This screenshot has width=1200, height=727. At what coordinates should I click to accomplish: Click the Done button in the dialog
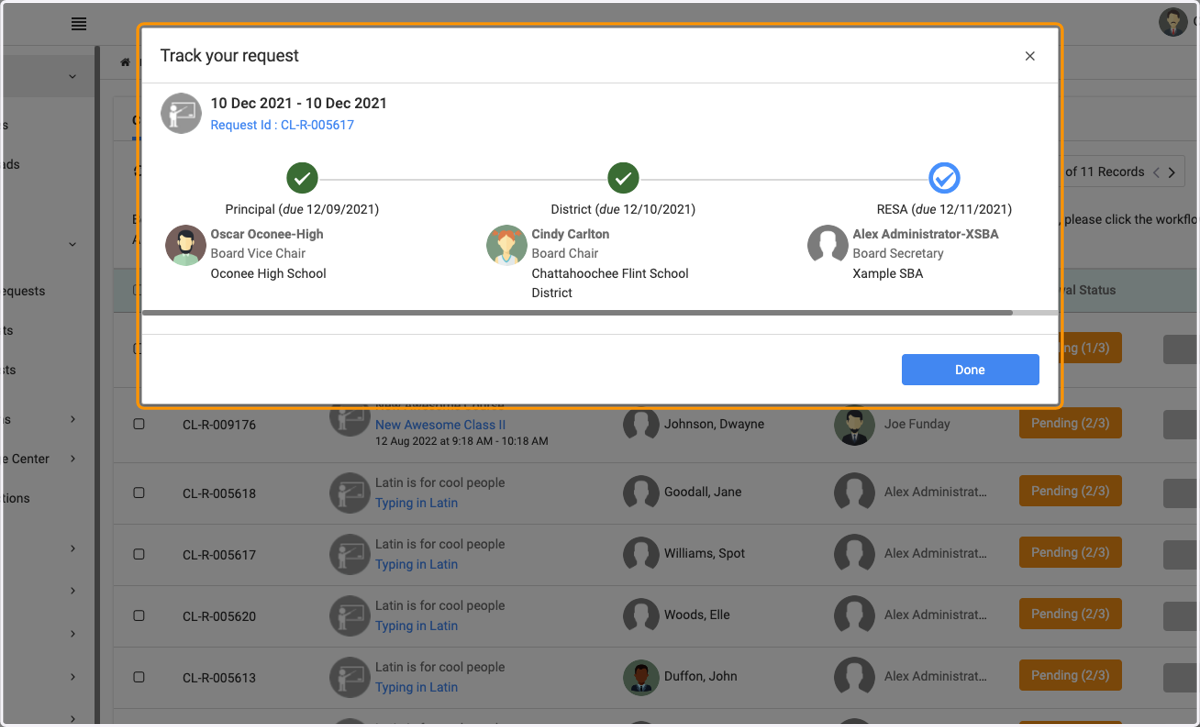point(970,369)
